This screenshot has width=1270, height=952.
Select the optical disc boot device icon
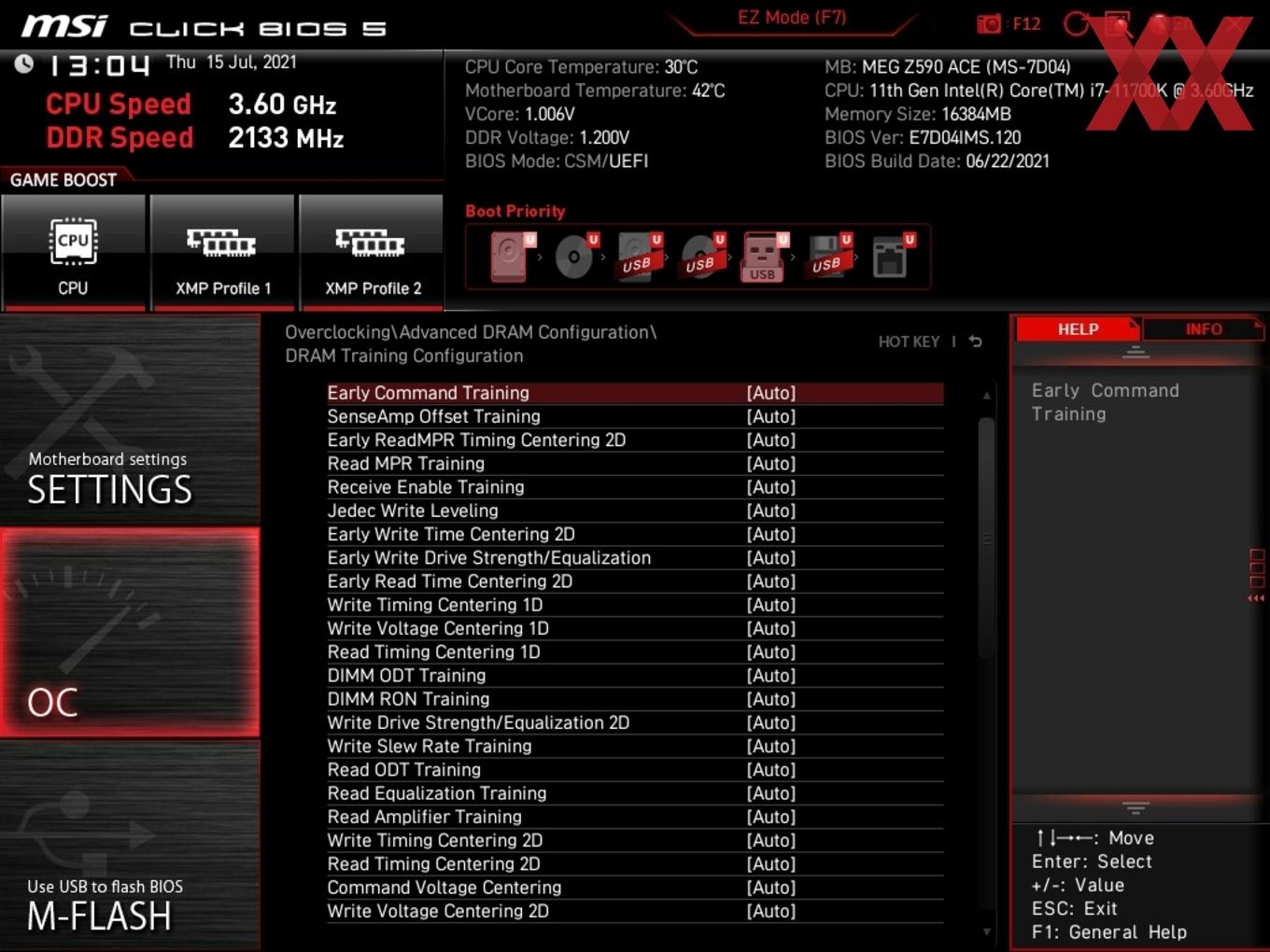click(x=576, y=256)
